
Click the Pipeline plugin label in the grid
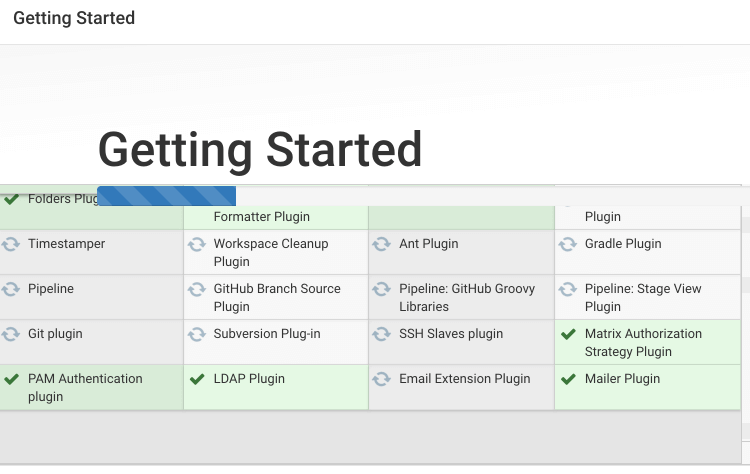click(x=51, y=289)
